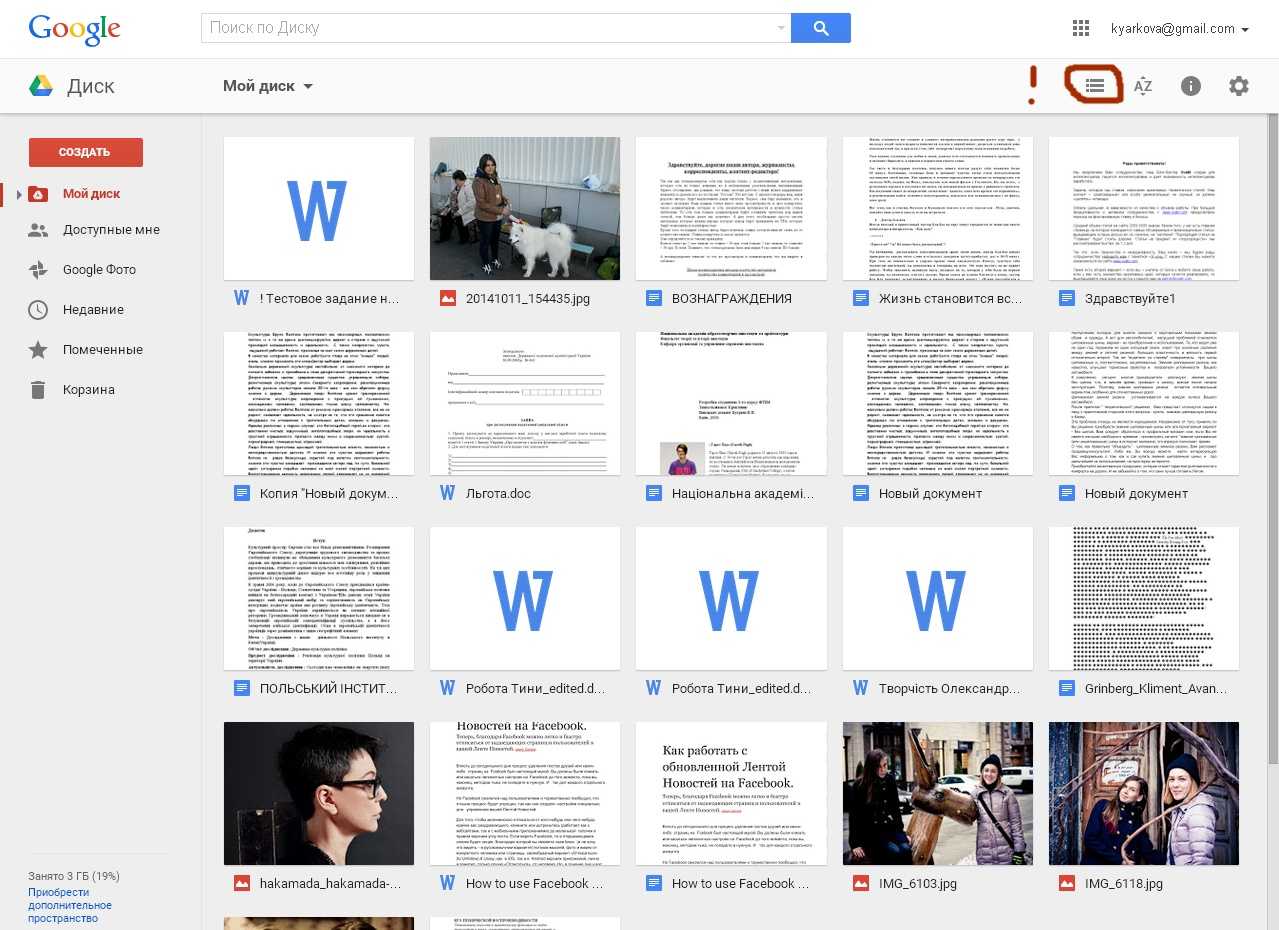The width and height of the screenshot is (1279, 930).
Task: Click the Google Drive logo
Action: click(x=41, y=86)
